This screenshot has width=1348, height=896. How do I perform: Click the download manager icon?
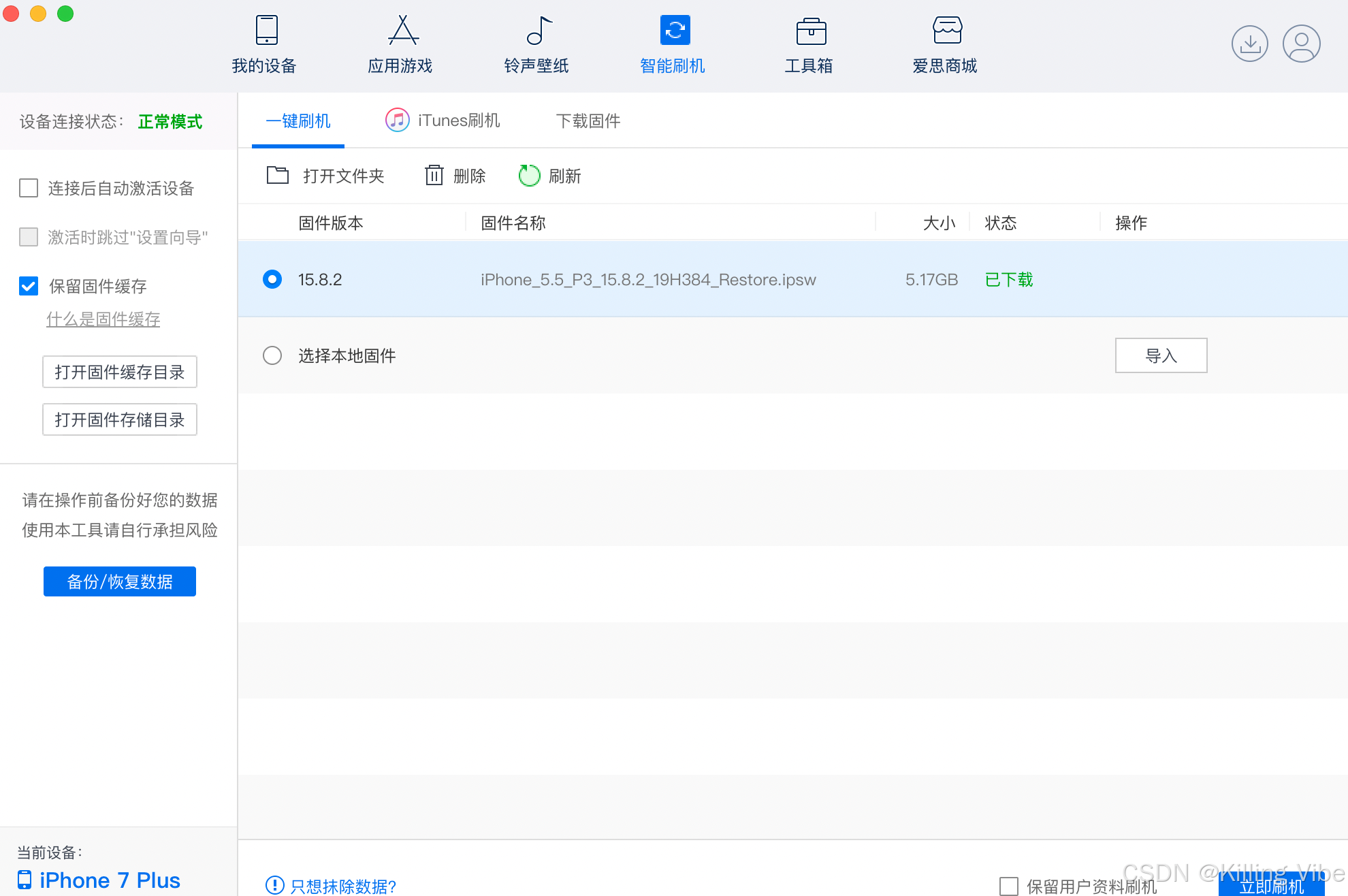[1249, 44]
